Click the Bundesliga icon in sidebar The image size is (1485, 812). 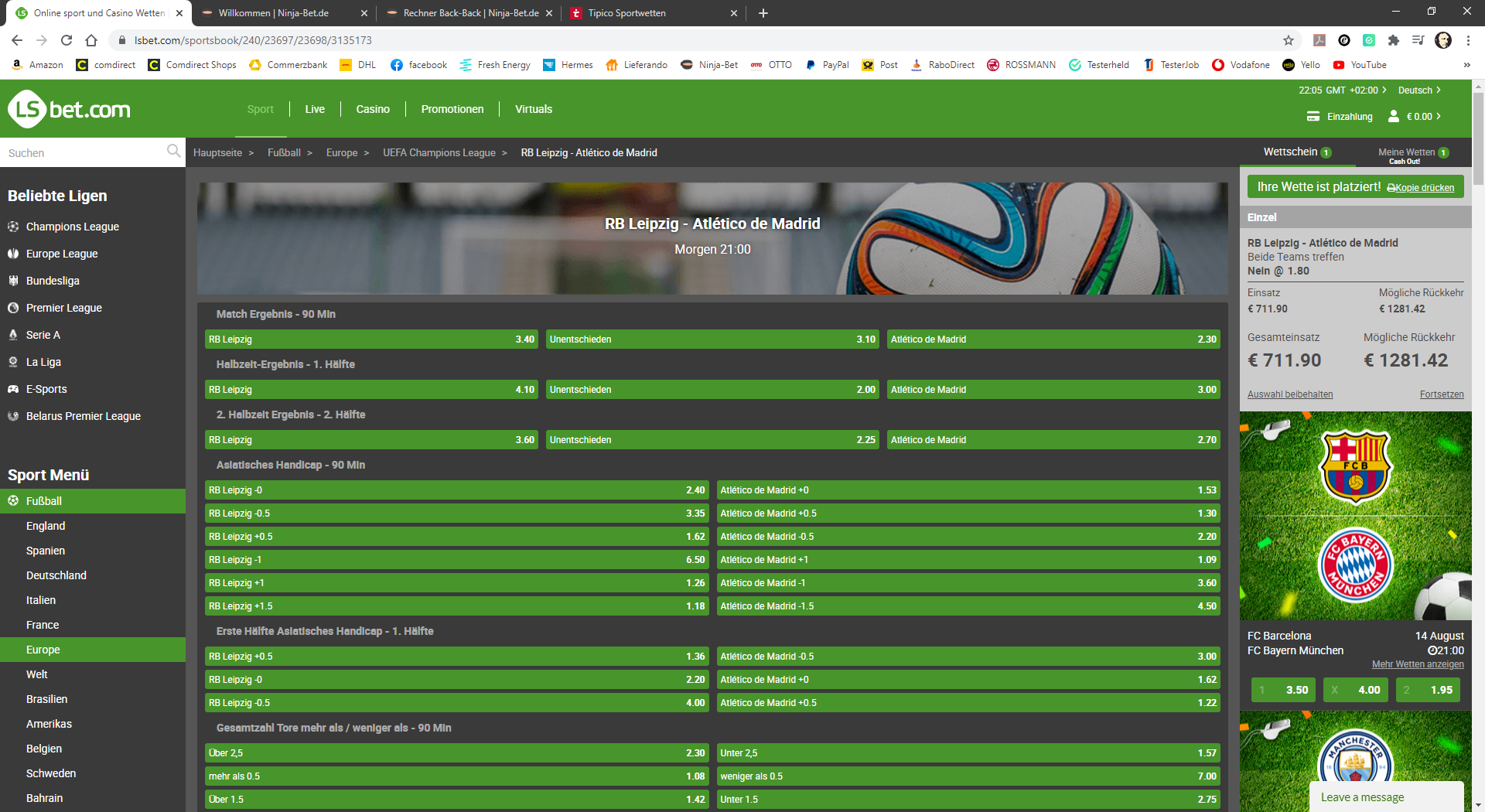[x=13, y=281]
